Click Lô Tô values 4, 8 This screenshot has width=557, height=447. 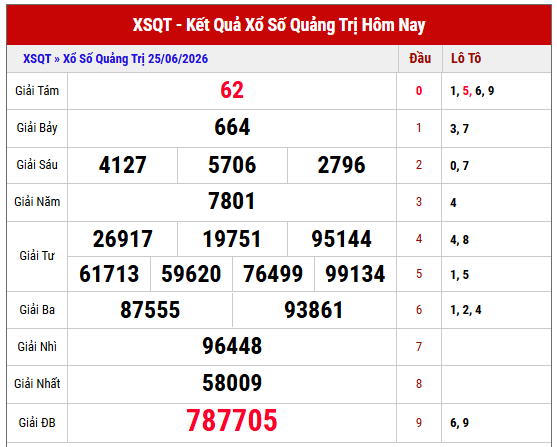click(459, 240)
